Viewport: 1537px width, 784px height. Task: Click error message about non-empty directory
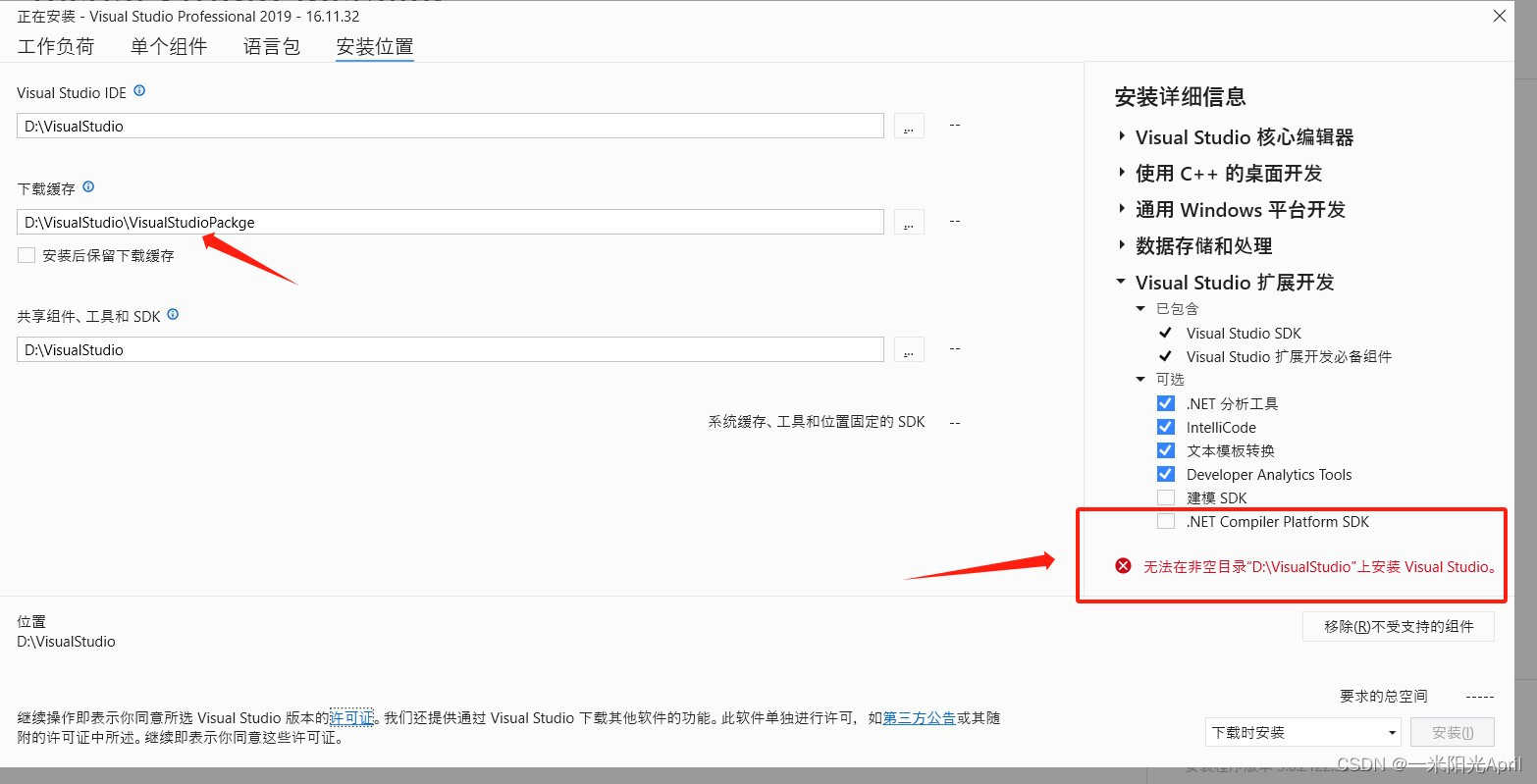point(1321,566)
